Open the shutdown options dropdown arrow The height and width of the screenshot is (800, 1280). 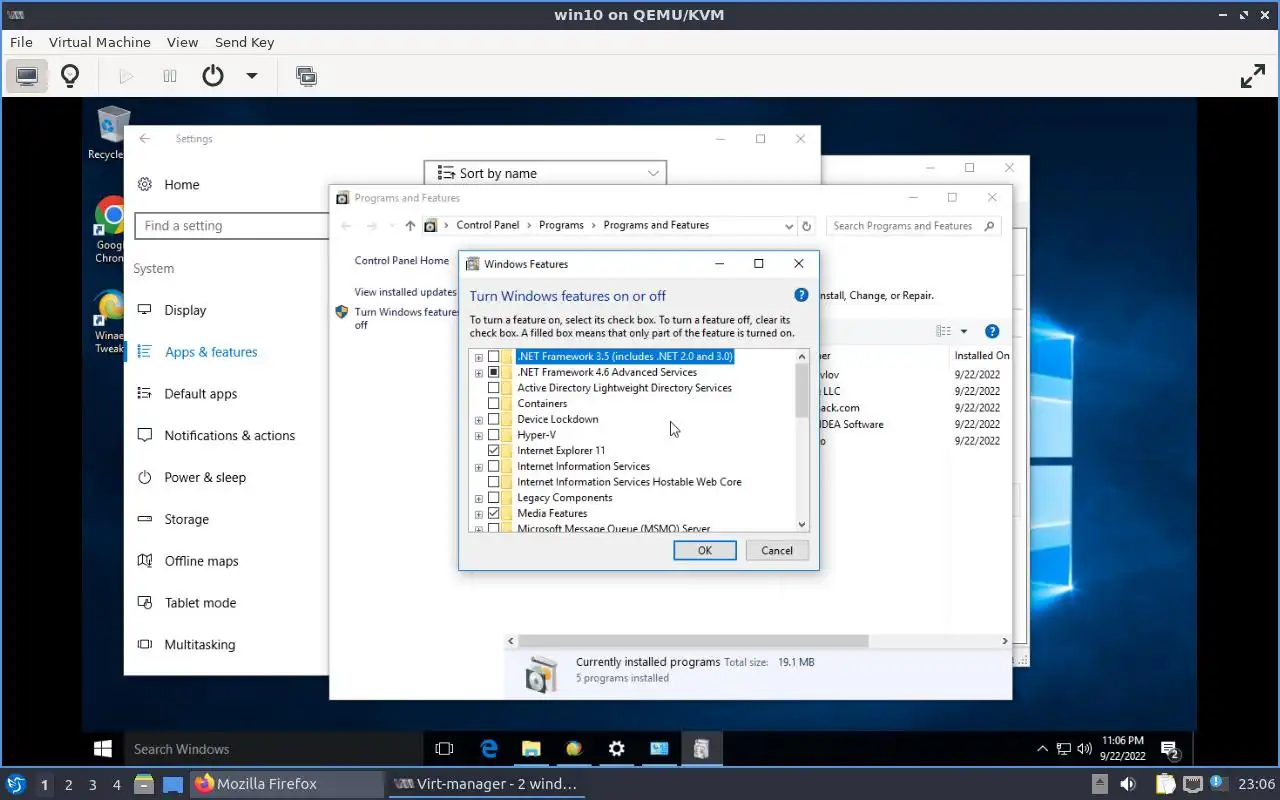[x=252, y=76]
